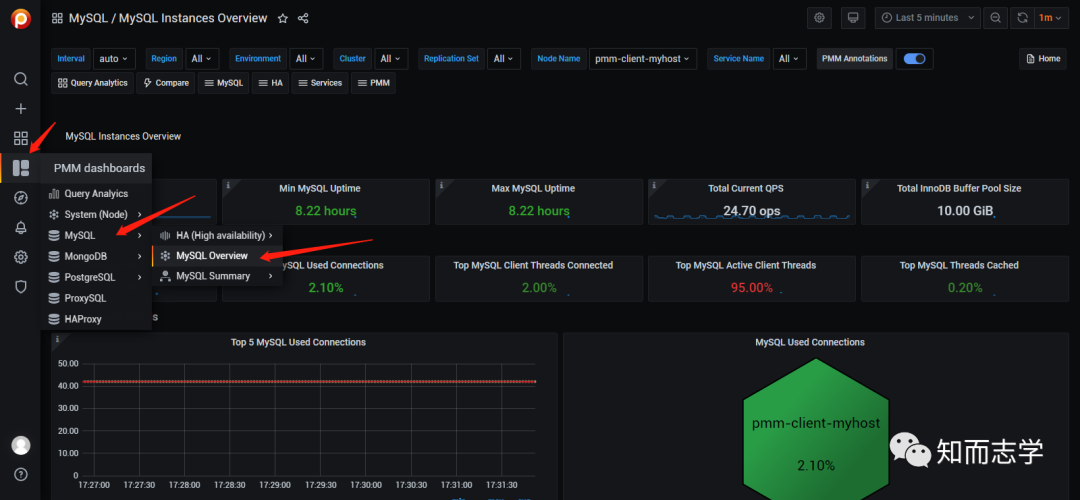Open the 1m refresh interval dropdown
This screenshot has height=500, width=1080.
point(1049,18)
